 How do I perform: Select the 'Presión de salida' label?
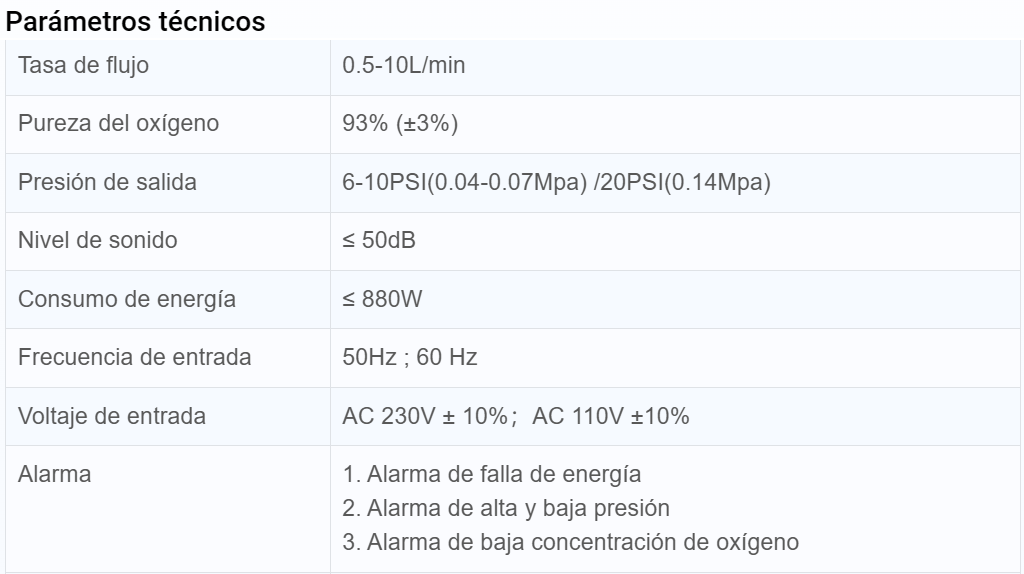pos(108,183)
